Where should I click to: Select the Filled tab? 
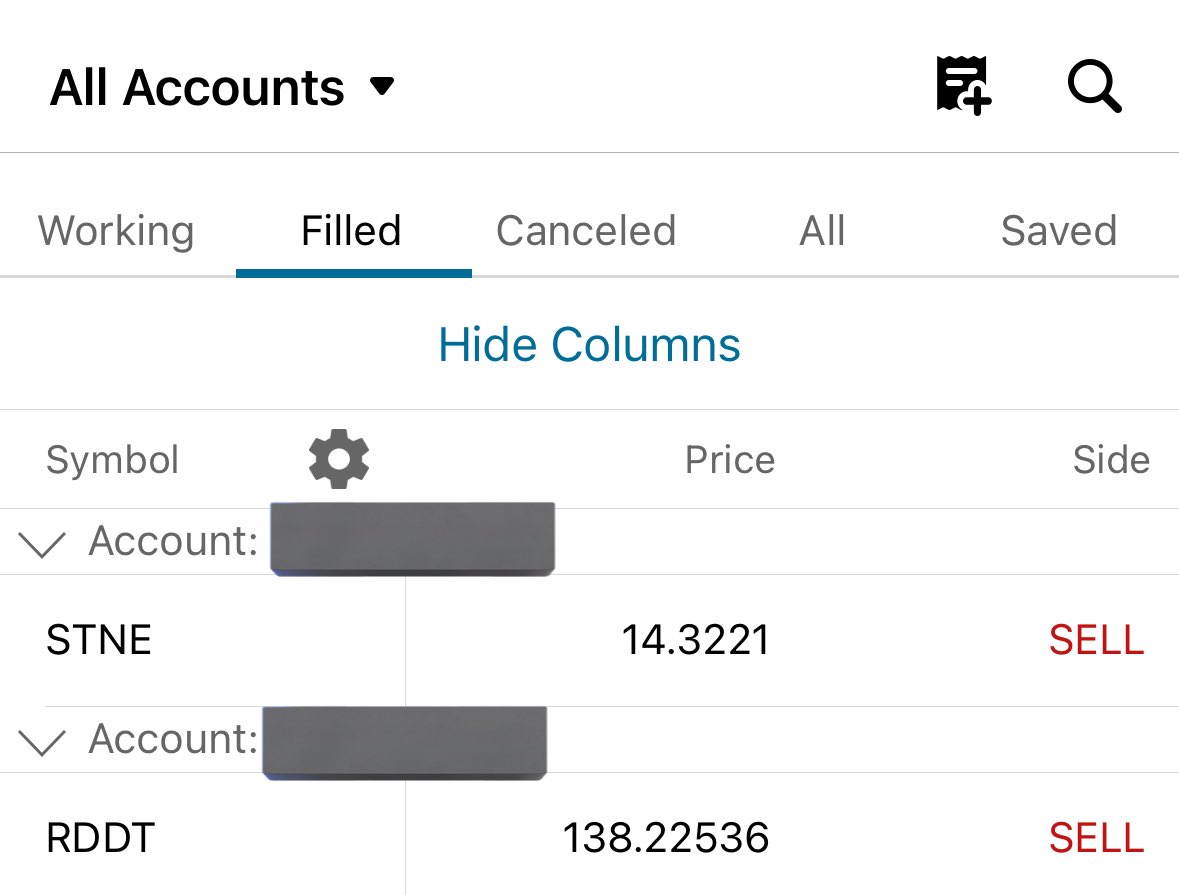click(351, 230)
